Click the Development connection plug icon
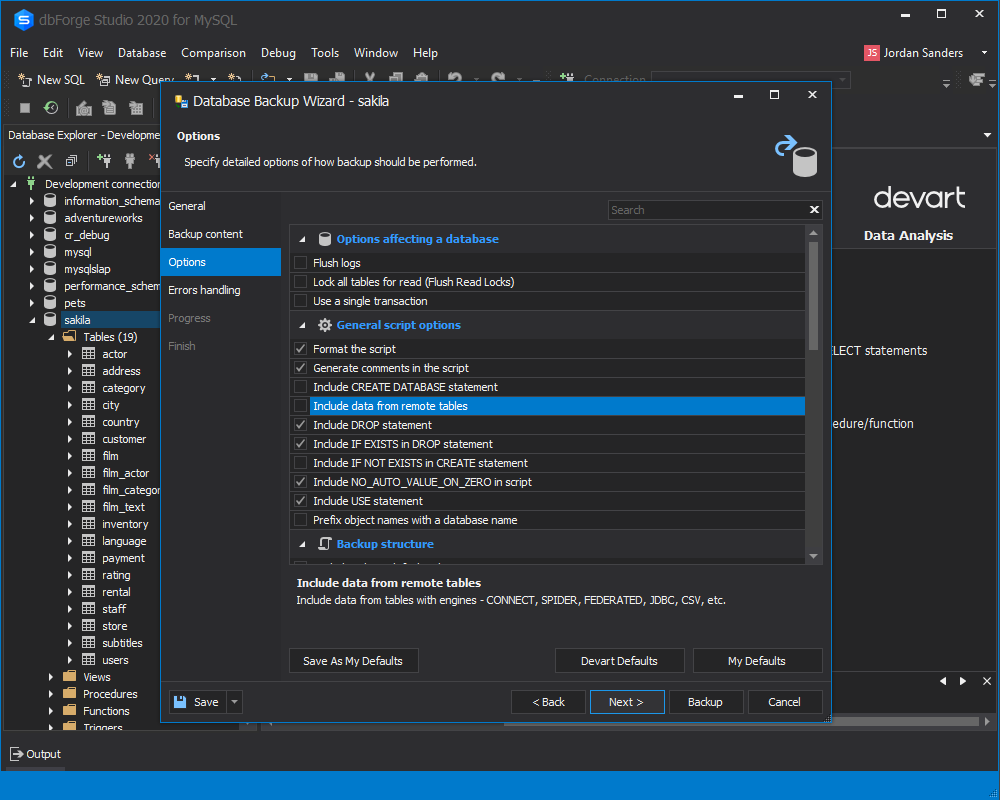 click(x=31, y=184)
